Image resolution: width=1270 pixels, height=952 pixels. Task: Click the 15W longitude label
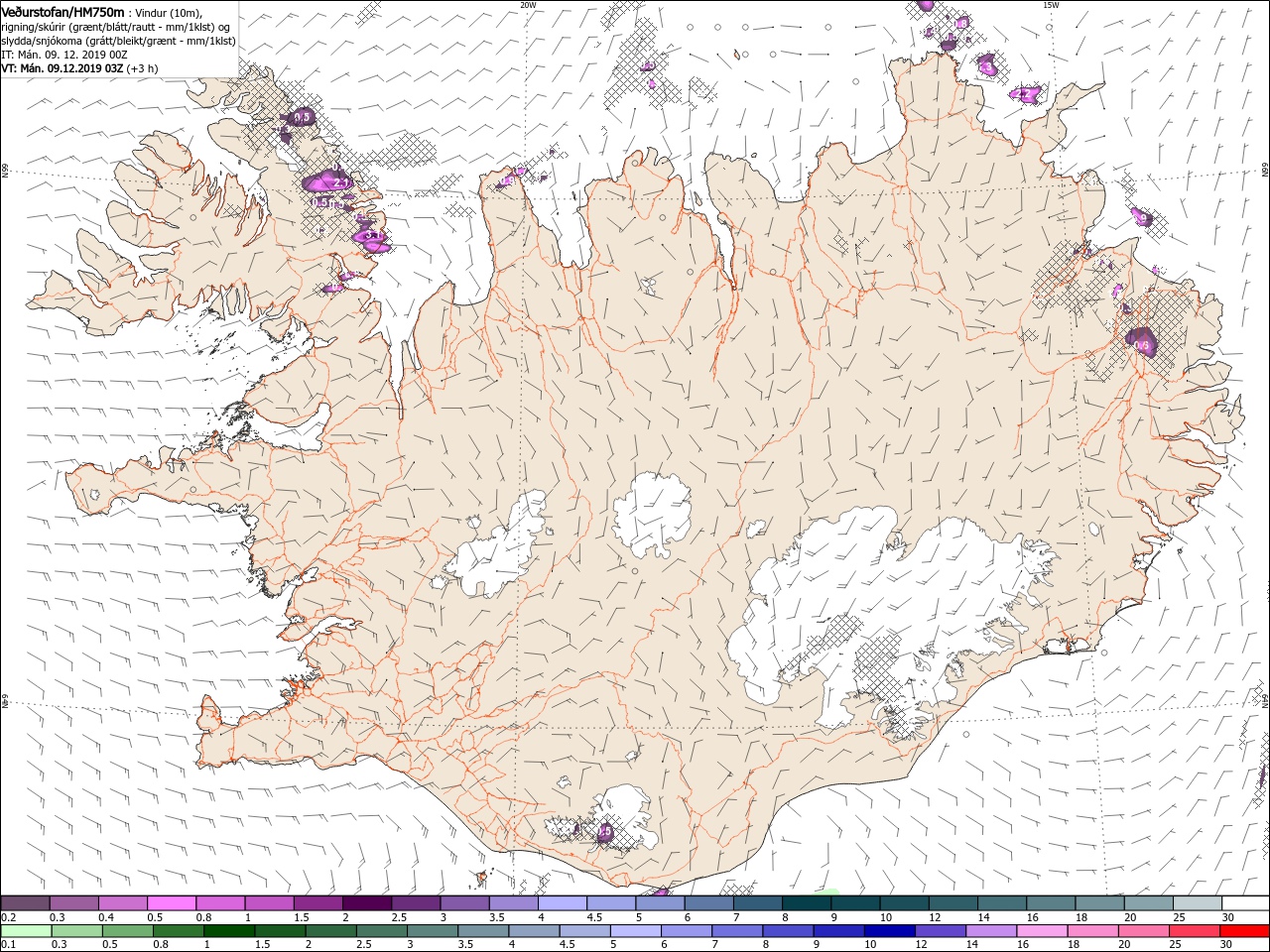1051,5
